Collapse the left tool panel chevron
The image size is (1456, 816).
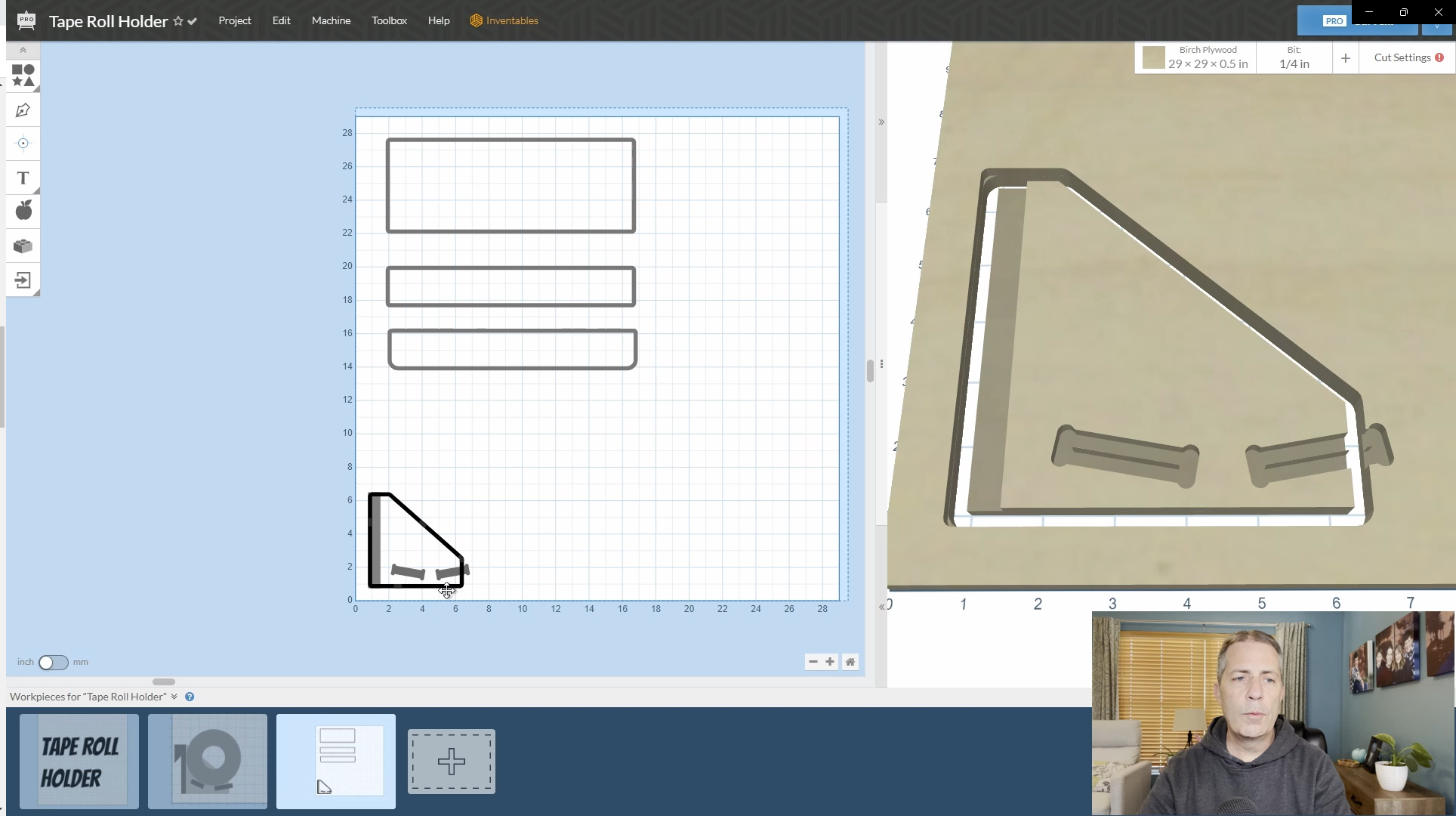click(23, 51)
